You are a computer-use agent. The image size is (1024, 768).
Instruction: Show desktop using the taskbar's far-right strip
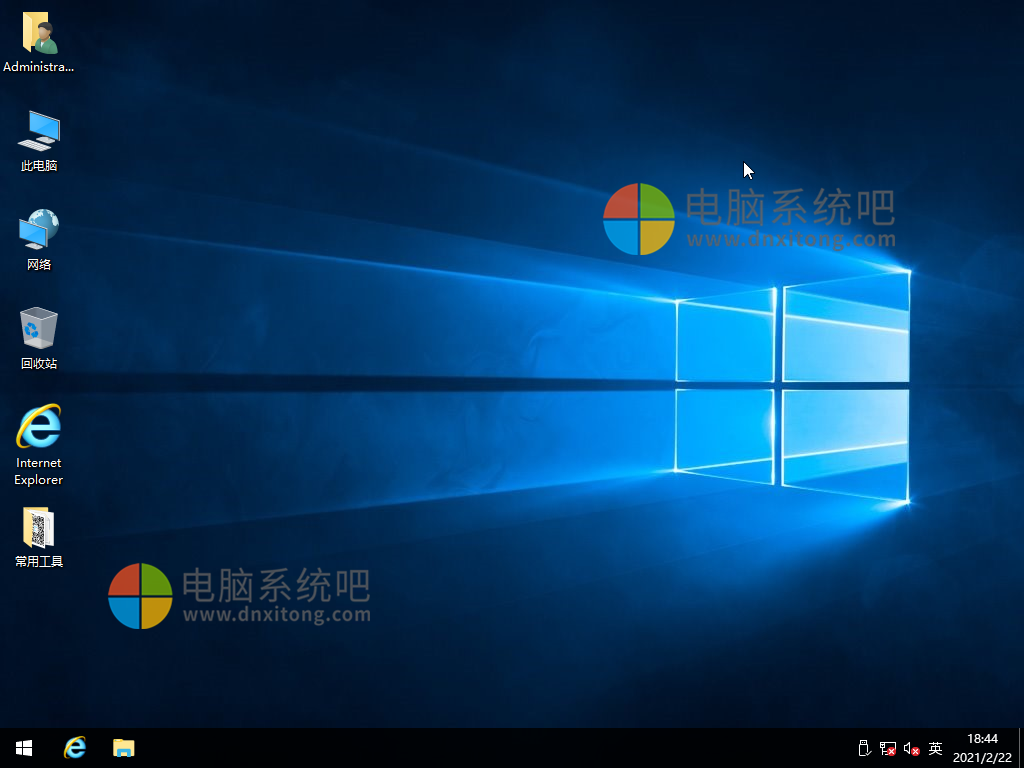[1021, 747]
